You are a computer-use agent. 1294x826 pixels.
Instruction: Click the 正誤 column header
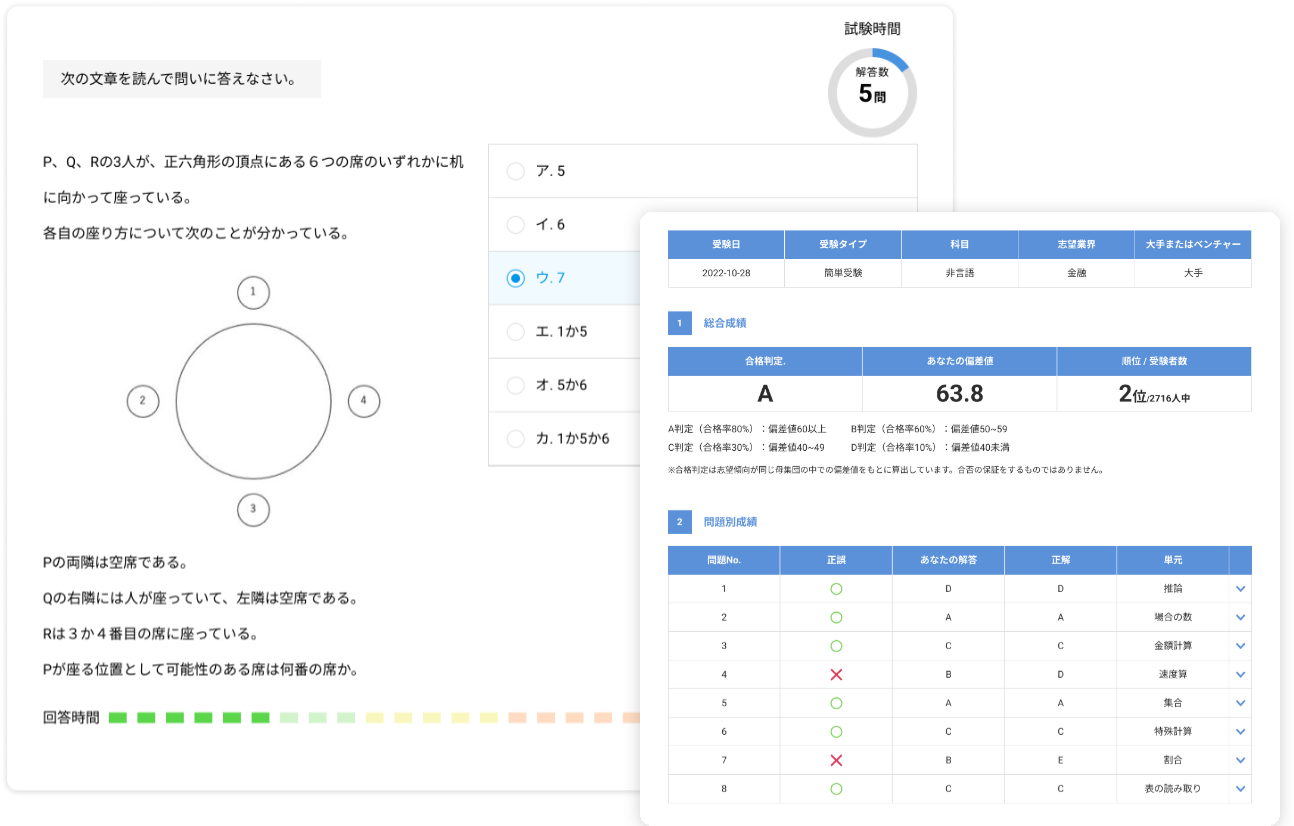pyautogui.click(x=836, y=560)
